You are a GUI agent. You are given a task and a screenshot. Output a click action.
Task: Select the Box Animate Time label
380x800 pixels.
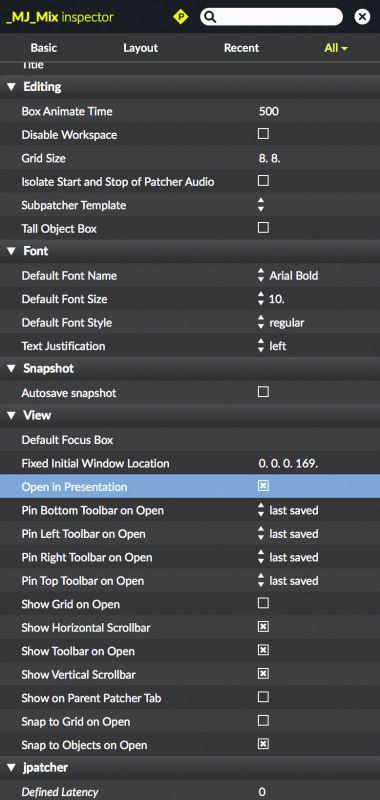tap(67, 111)
